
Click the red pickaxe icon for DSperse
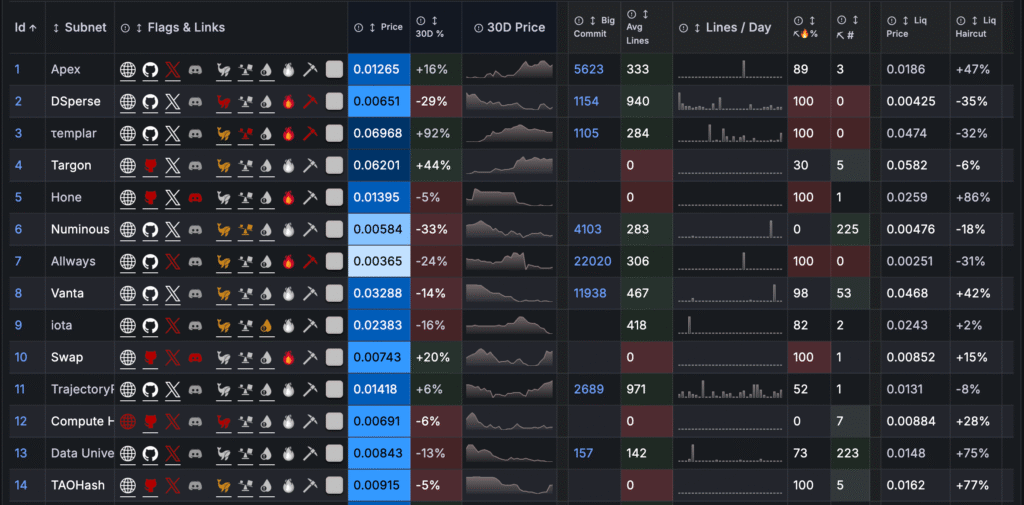(x=310, y=101)
